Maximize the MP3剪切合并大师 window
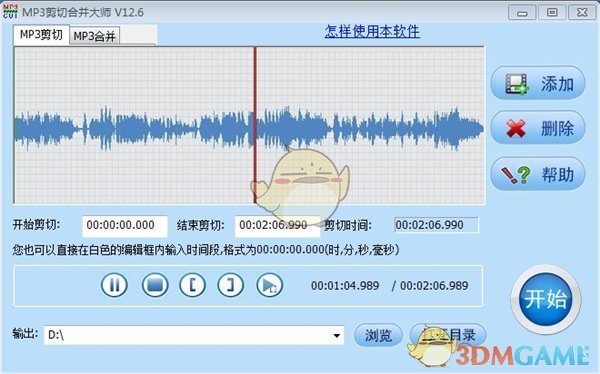The height and width of the screenshot is (374, 600). [x=552, y=13]
